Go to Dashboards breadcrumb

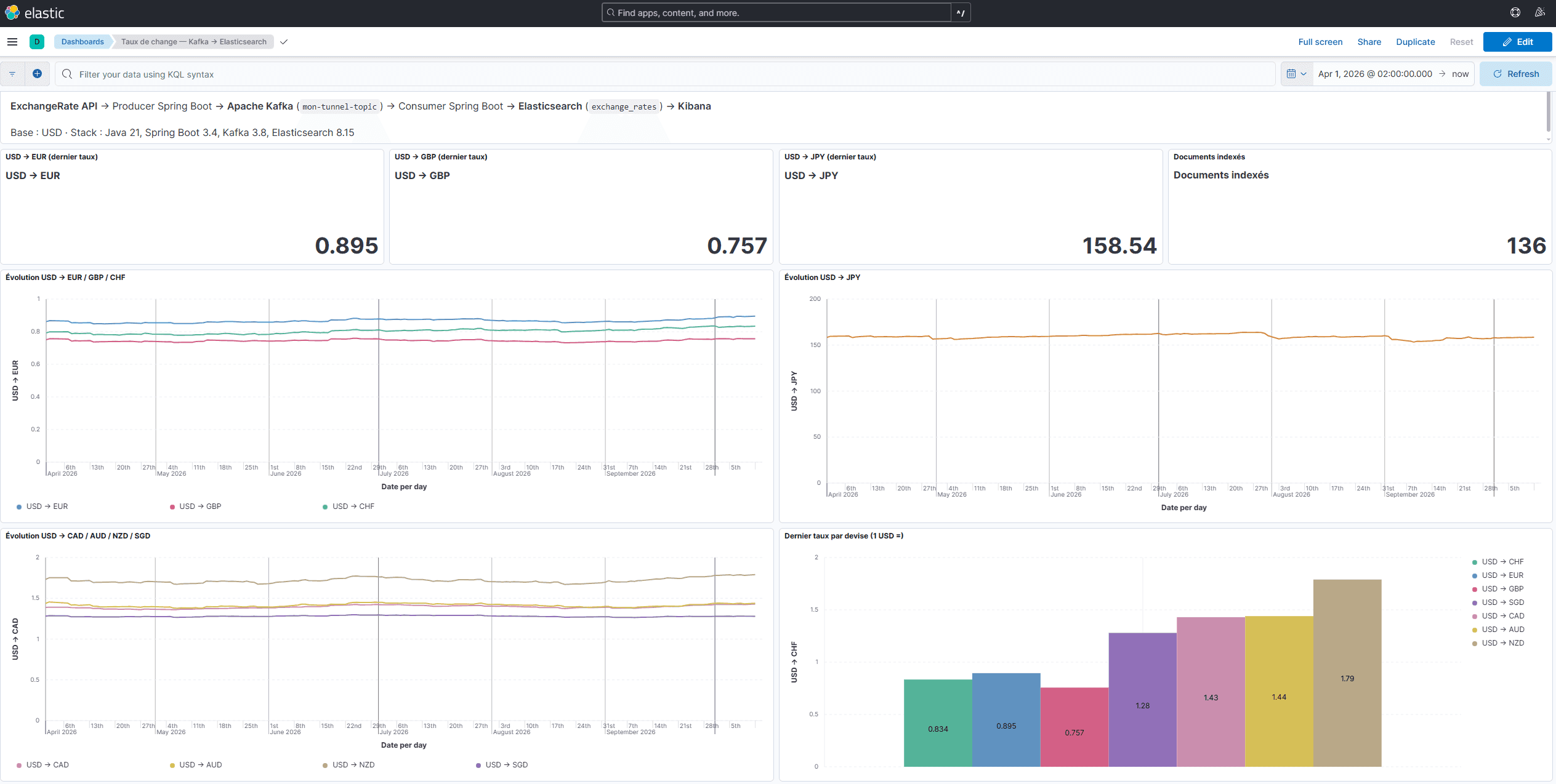83,42
